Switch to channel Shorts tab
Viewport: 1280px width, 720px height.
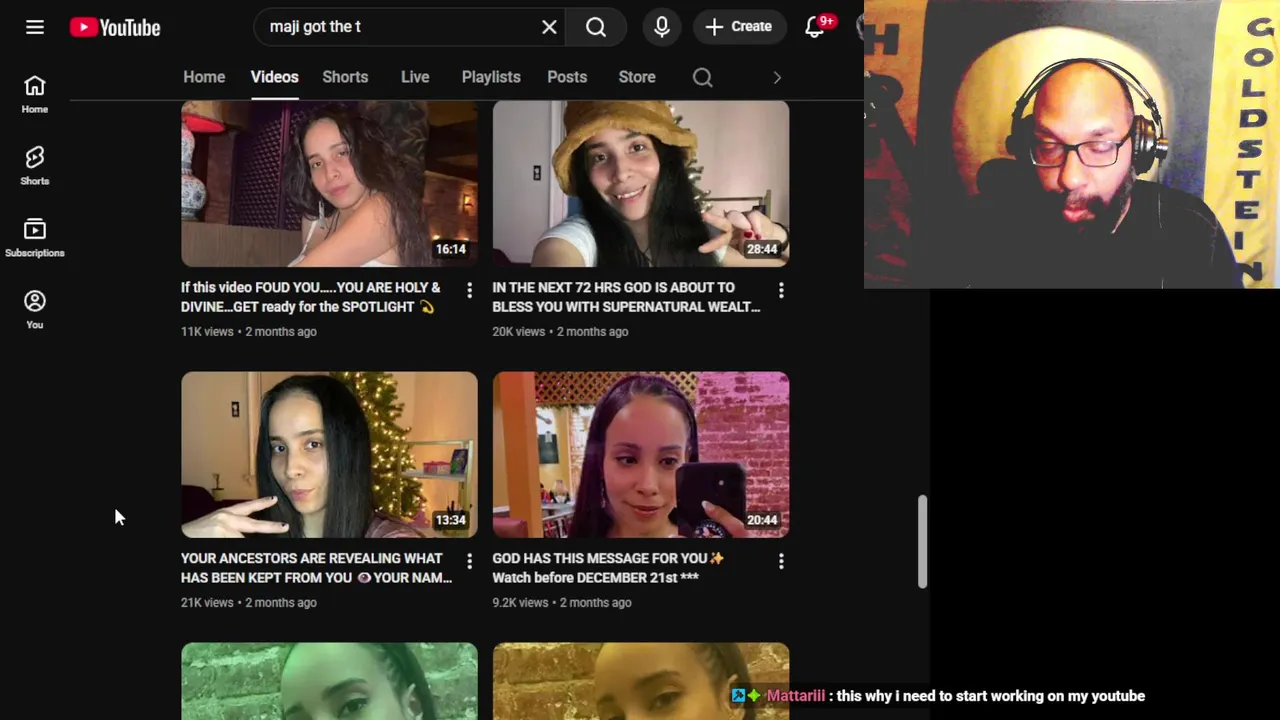pyautogui.click(x=345, y=77)
